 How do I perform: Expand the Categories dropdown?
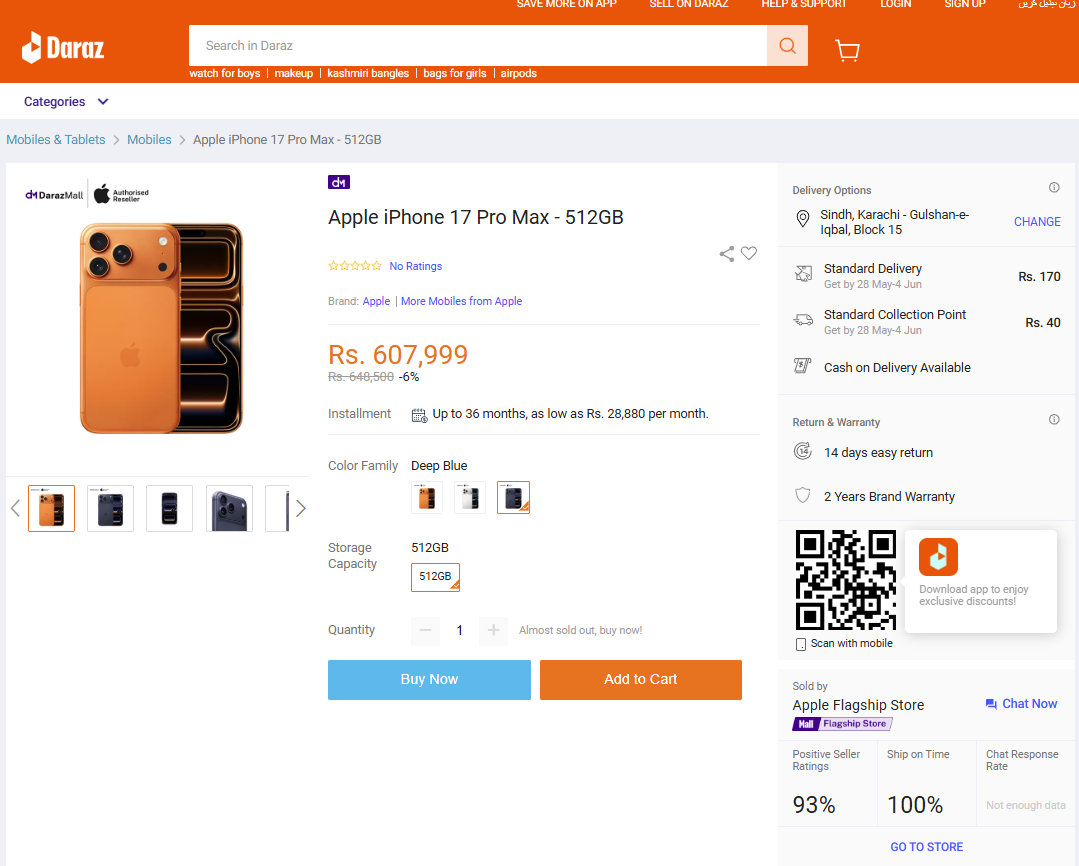click(66, 102)
